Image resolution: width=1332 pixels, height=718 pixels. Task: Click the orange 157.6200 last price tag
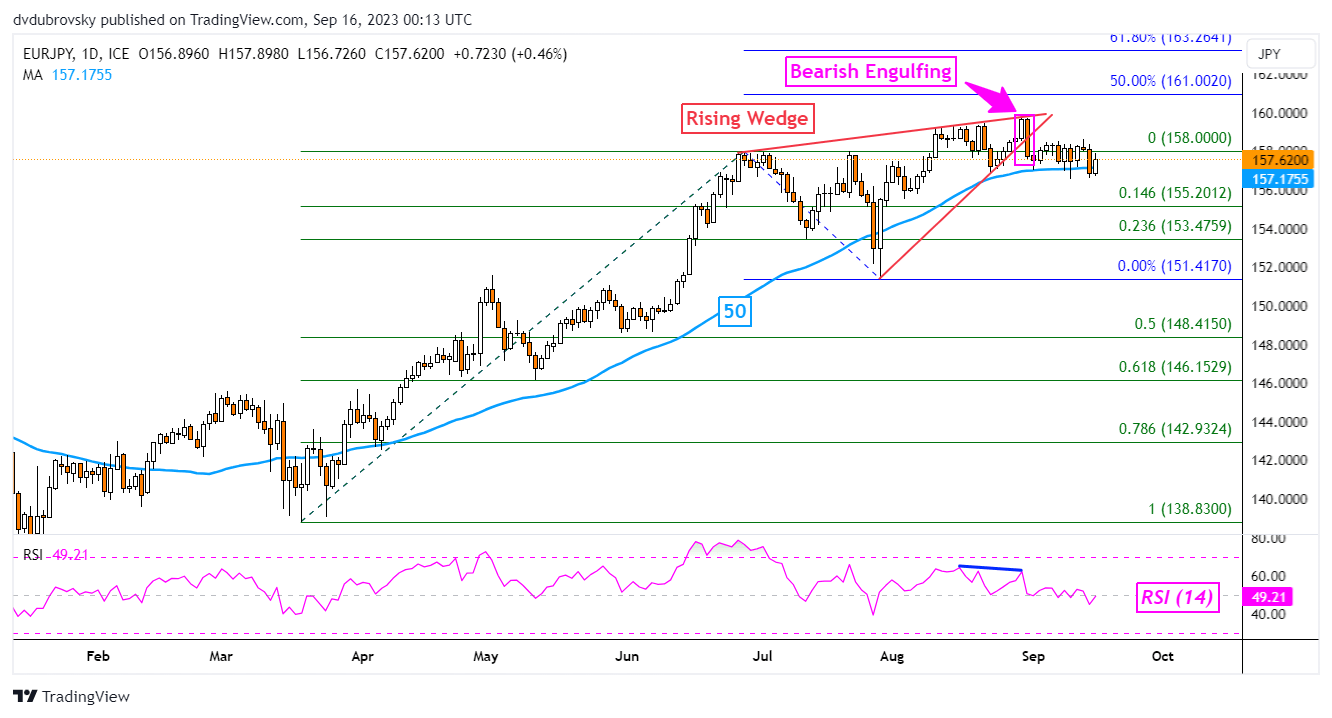coord(1277,159)
